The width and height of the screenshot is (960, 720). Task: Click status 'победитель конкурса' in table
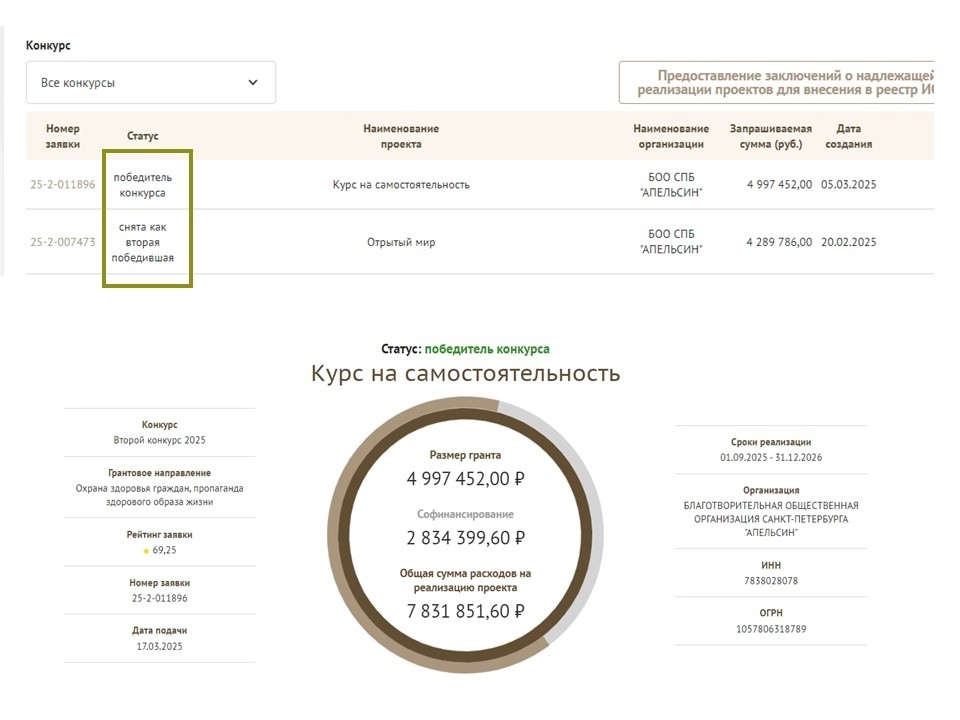[145, 185]
